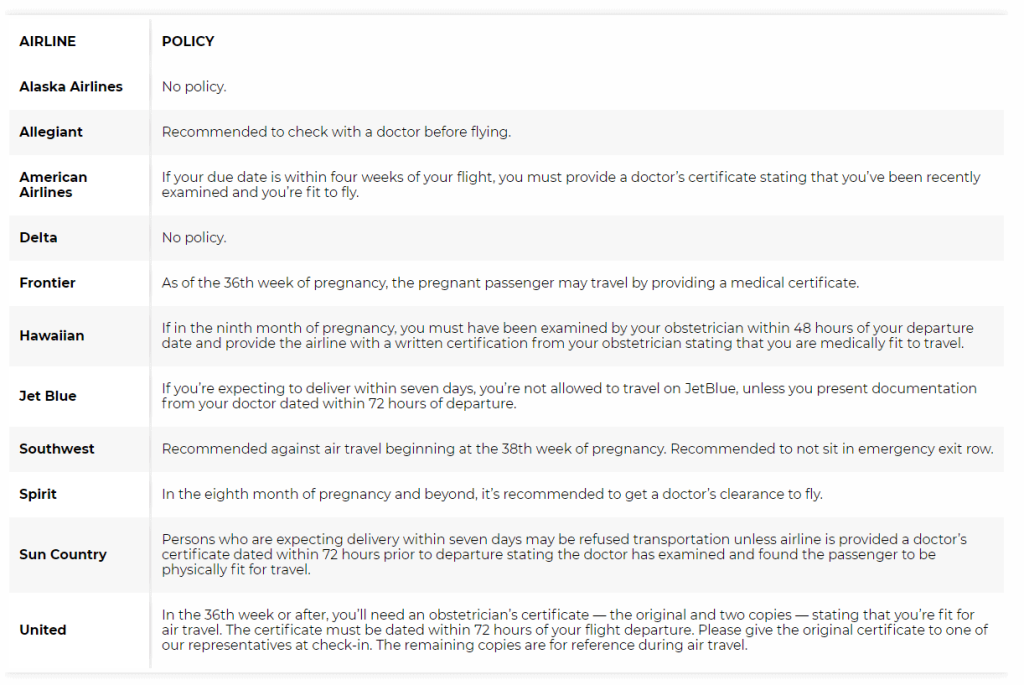The image size is (1024, 685).
Task: Select the Hawaiian airline label
Action: click(51, 336)
